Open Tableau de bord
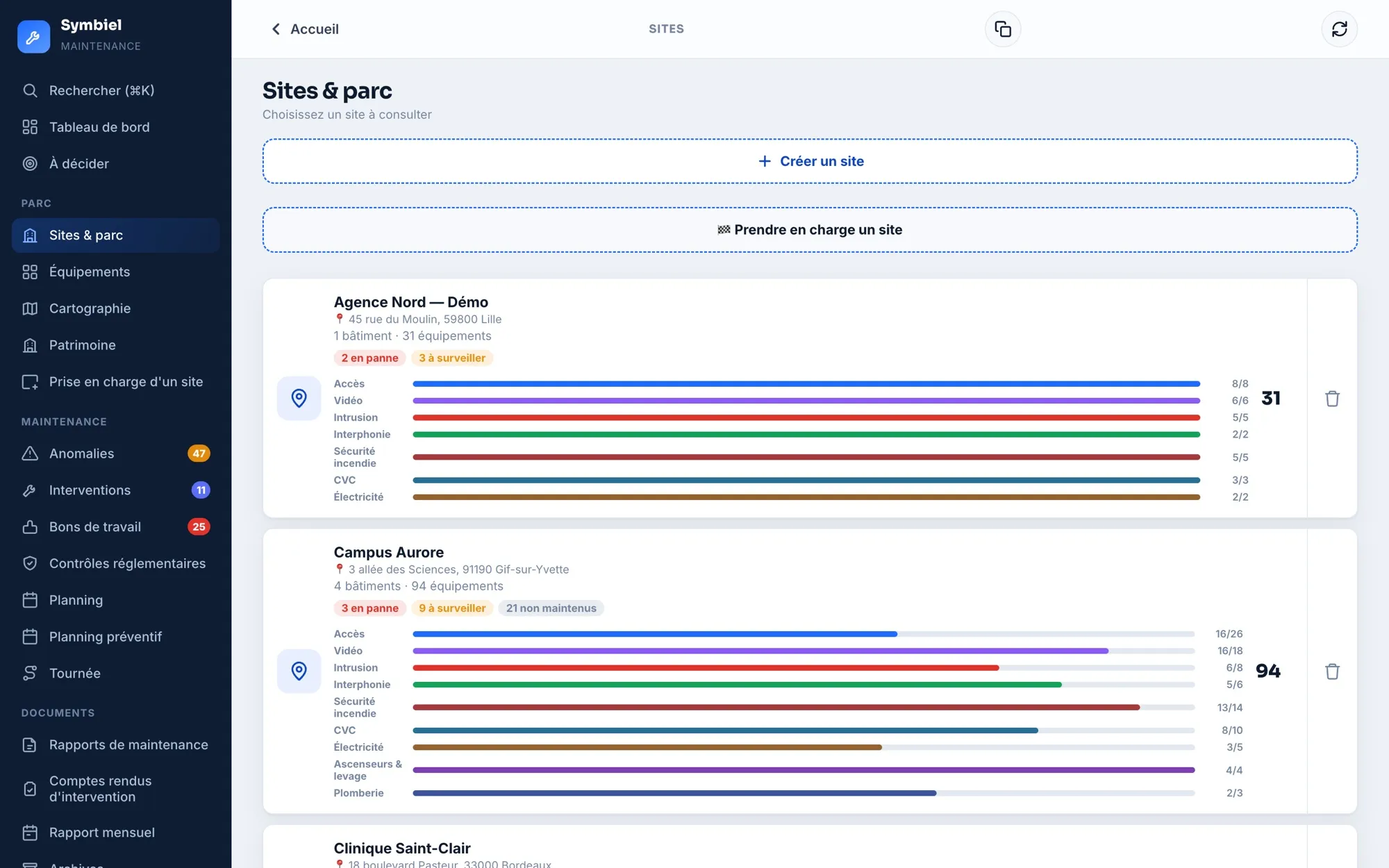1389x868 pixels. (x=115, y=127)
